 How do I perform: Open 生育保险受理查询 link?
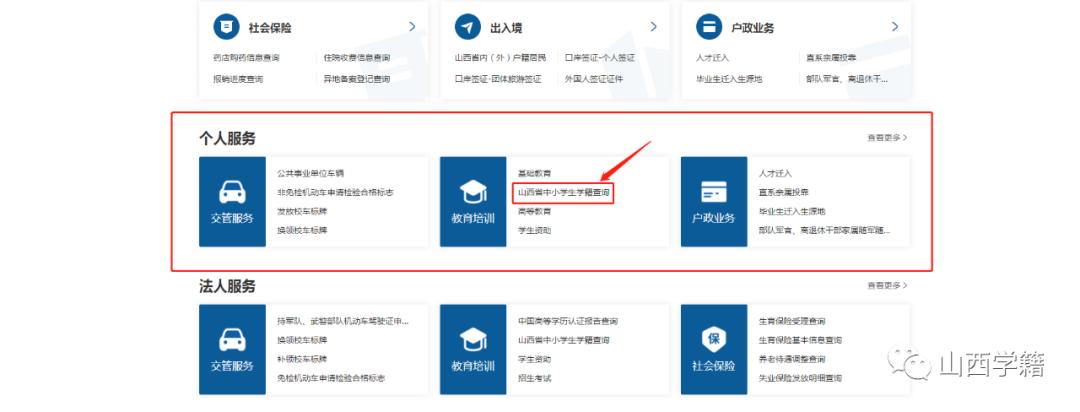click(x=792, y=321)
